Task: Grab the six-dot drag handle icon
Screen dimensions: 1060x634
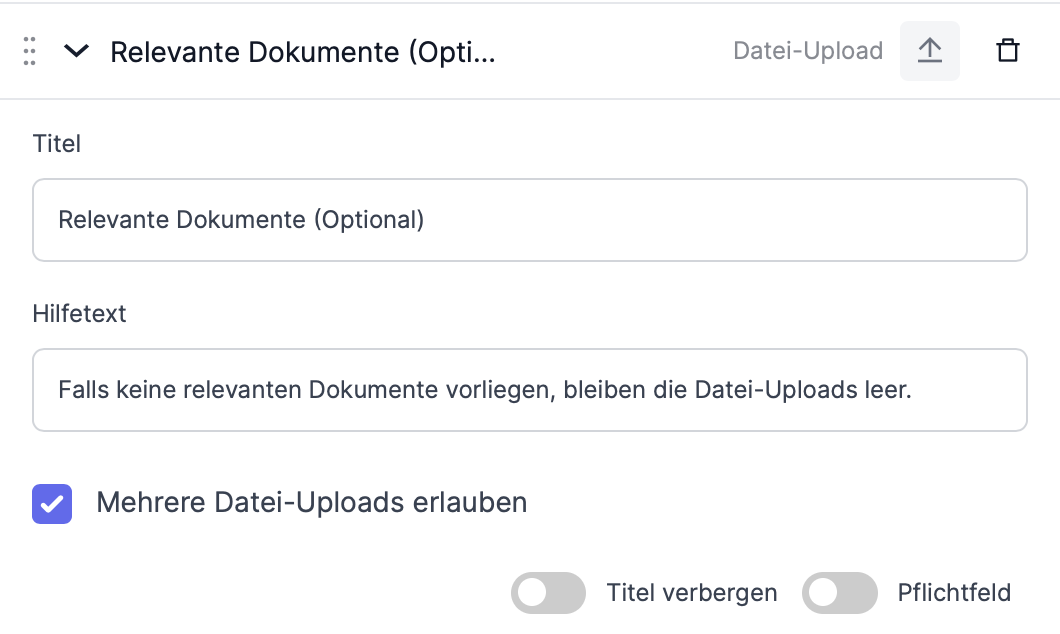Action: [29, 51]
